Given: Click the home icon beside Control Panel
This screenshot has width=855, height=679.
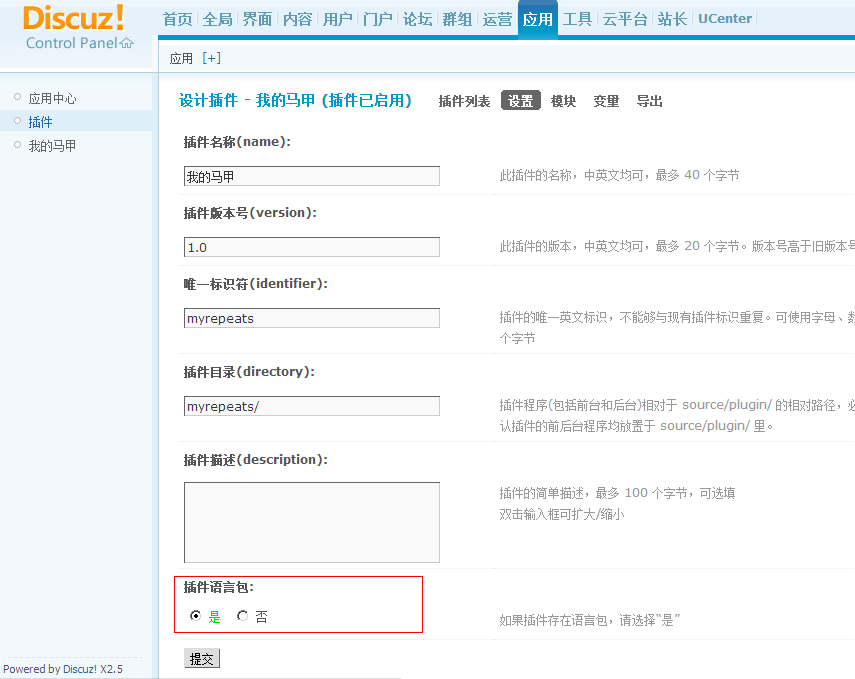Looking at the screenshot, I should pyautogui.click(x=126, y=43).
